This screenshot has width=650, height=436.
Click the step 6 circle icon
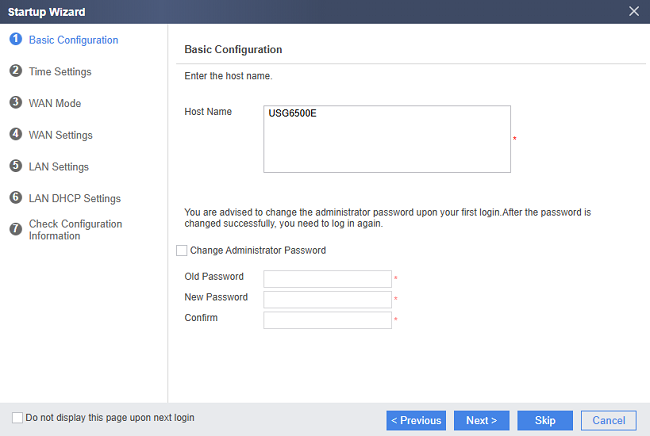coord(16,197)
